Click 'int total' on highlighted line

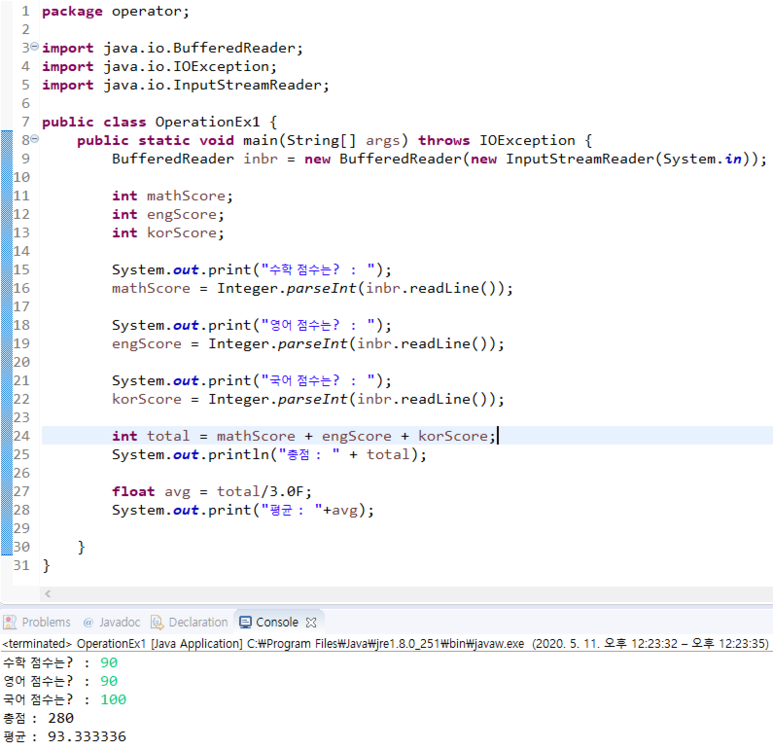point(150,436)
